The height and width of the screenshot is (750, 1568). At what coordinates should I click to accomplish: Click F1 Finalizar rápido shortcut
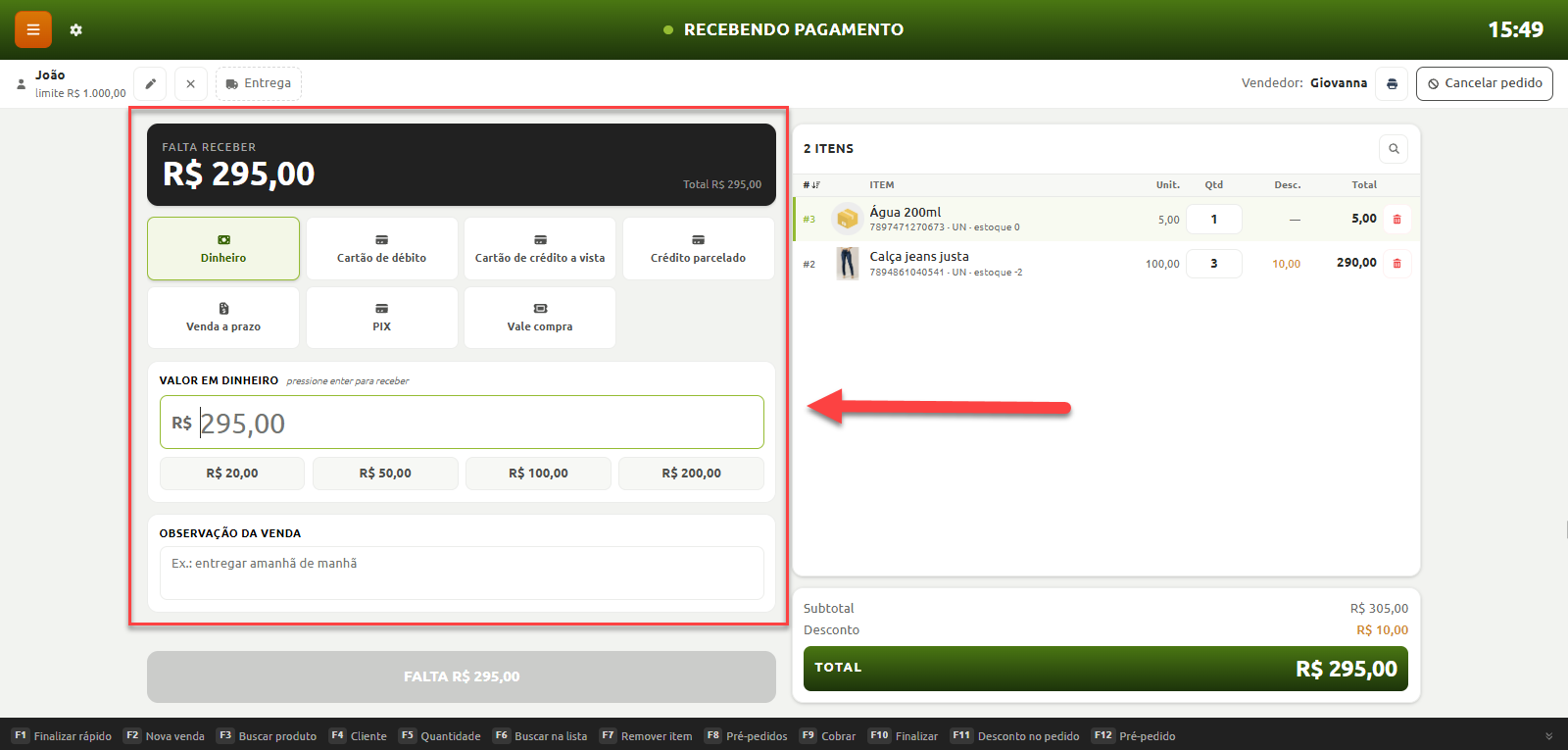62,736
